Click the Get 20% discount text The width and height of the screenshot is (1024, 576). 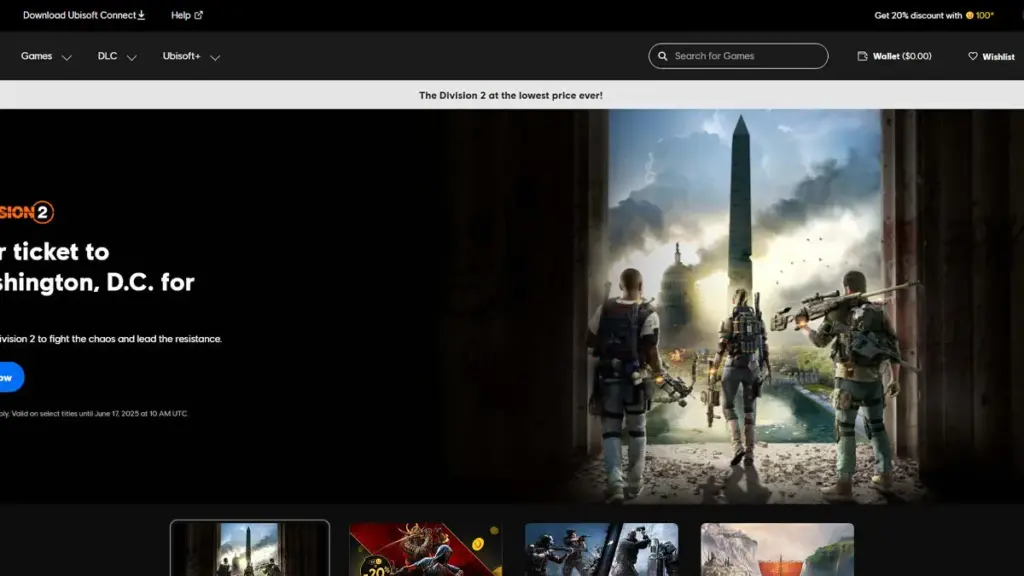[918, 16]
